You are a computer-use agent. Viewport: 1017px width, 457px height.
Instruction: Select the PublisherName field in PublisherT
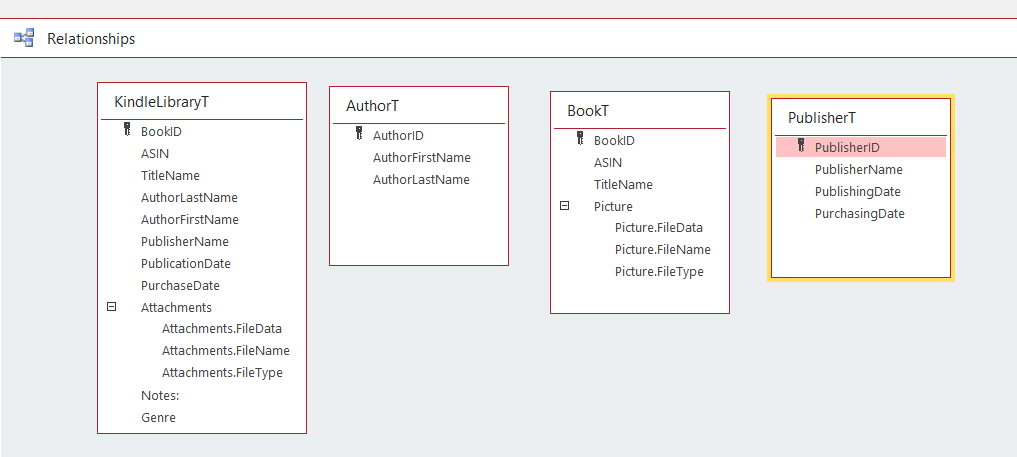point(858,169)
